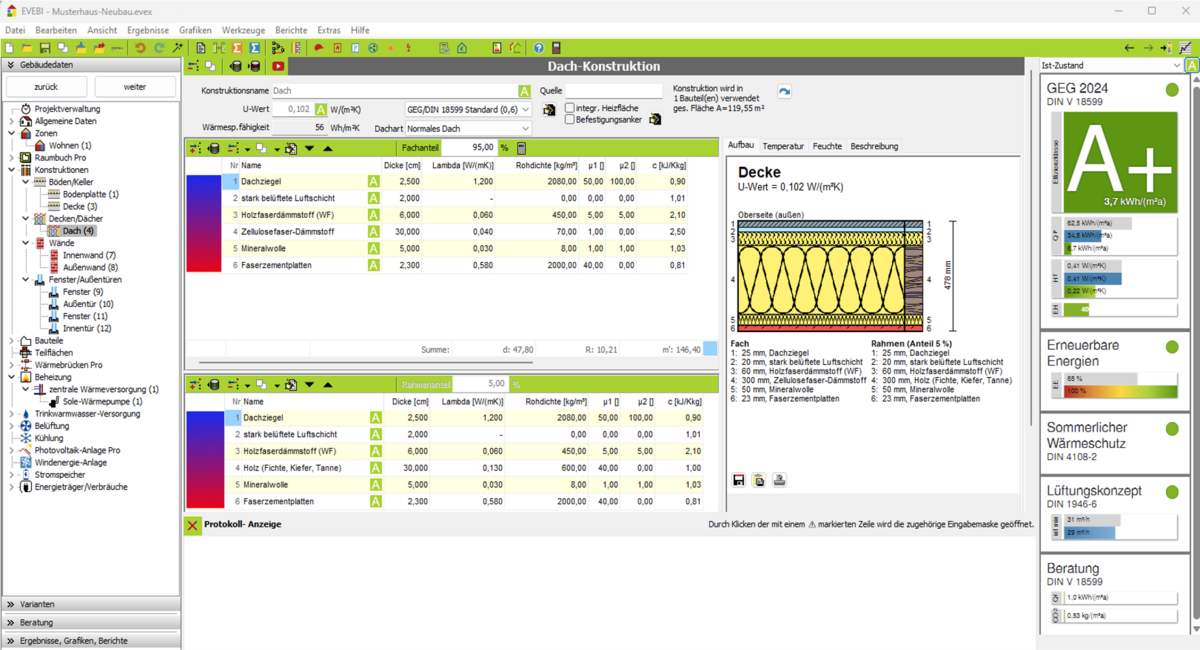
Task: Close the Protokoll-Anzeige with the red X
Action: click(192, 525)
